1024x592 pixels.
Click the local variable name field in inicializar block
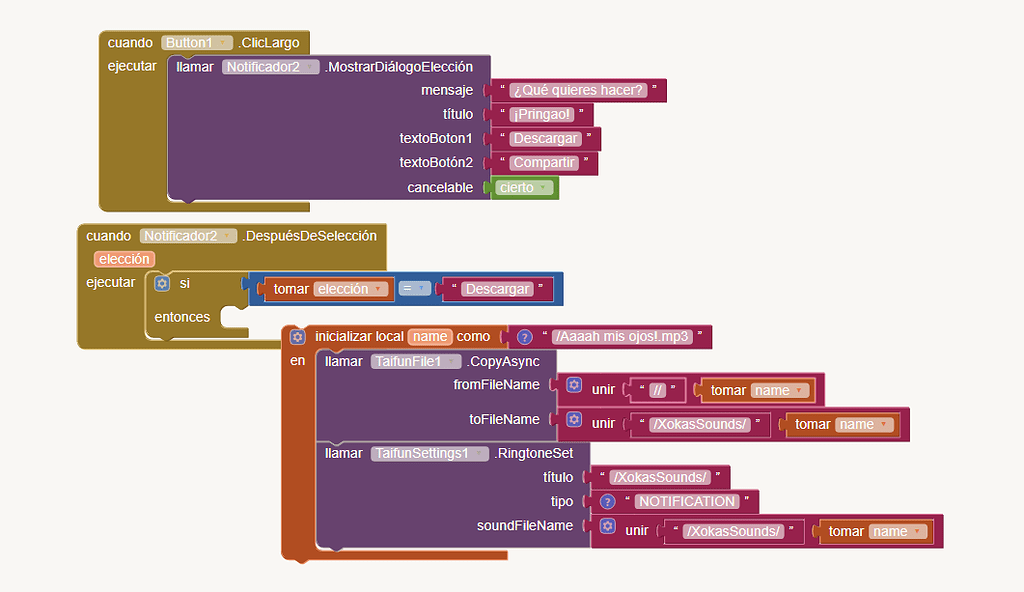pos(430,337)
